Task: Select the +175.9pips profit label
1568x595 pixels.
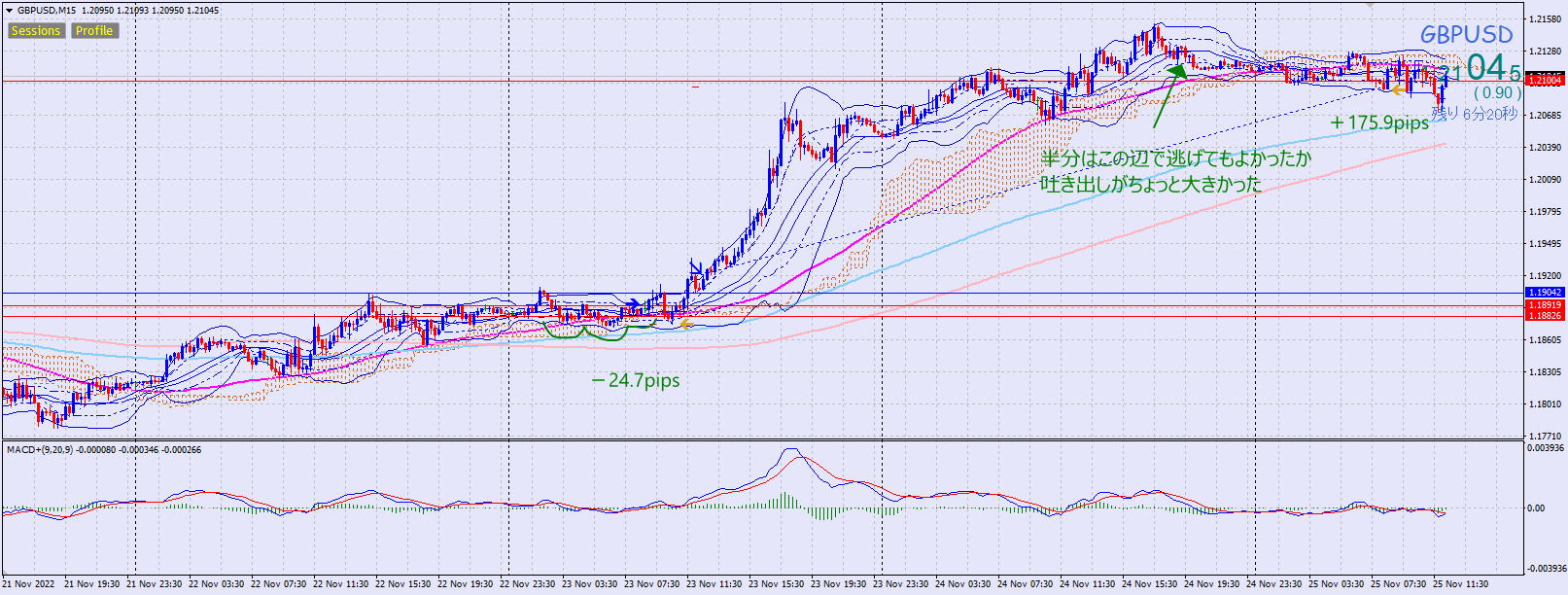Action: click(x=1379, y=122)
